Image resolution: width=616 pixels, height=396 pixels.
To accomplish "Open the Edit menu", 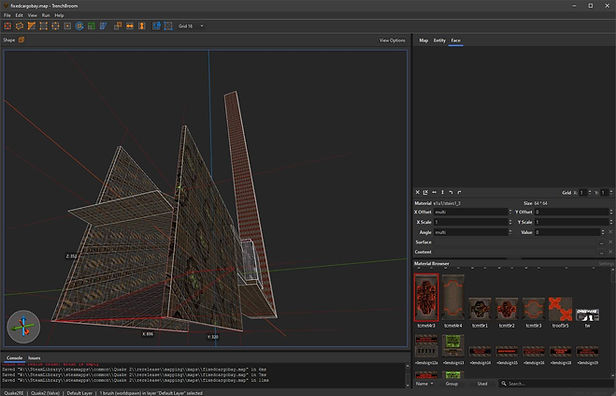I will 19,15.
